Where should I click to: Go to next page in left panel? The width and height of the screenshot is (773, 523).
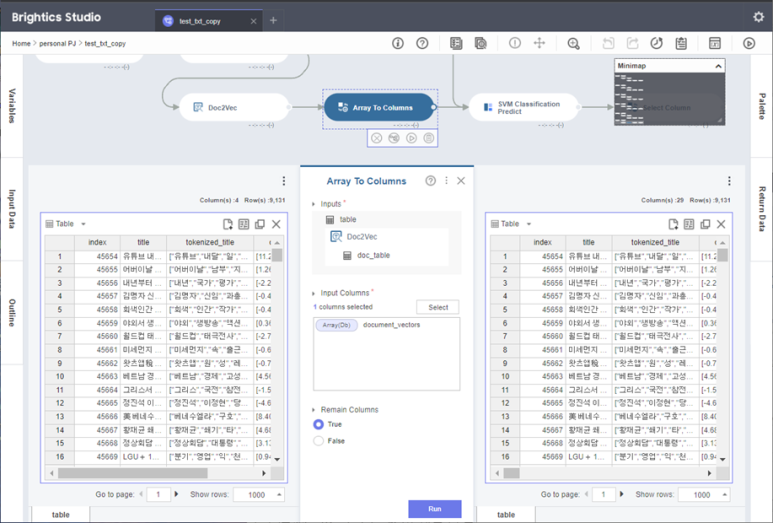(x=176, y=494)
